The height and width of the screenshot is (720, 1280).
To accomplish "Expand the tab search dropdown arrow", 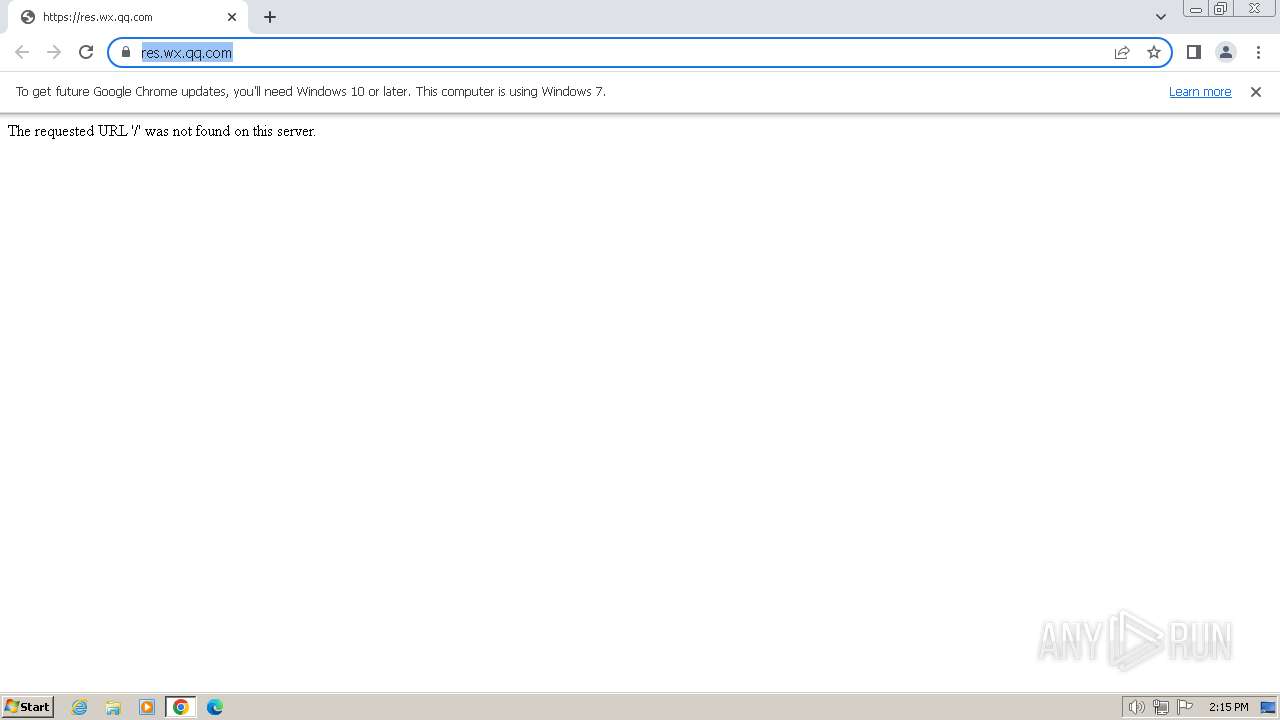I will (1161, 17).
